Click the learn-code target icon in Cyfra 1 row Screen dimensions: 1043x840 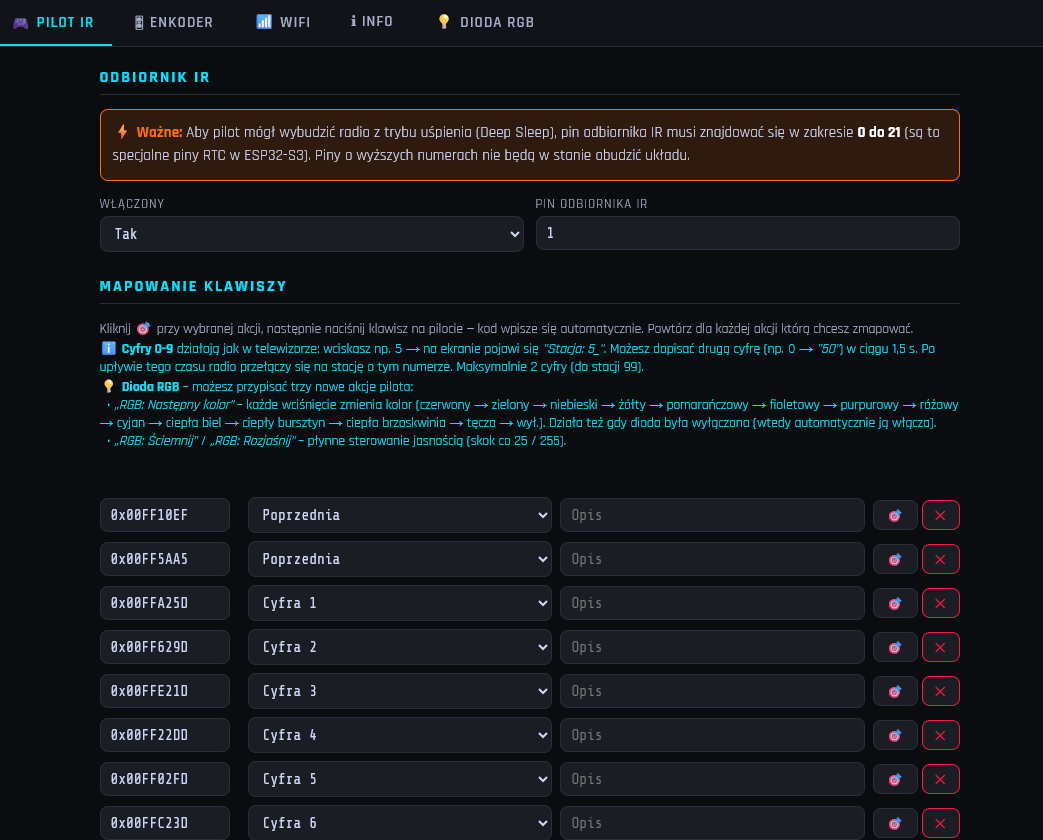click(895, 603)
